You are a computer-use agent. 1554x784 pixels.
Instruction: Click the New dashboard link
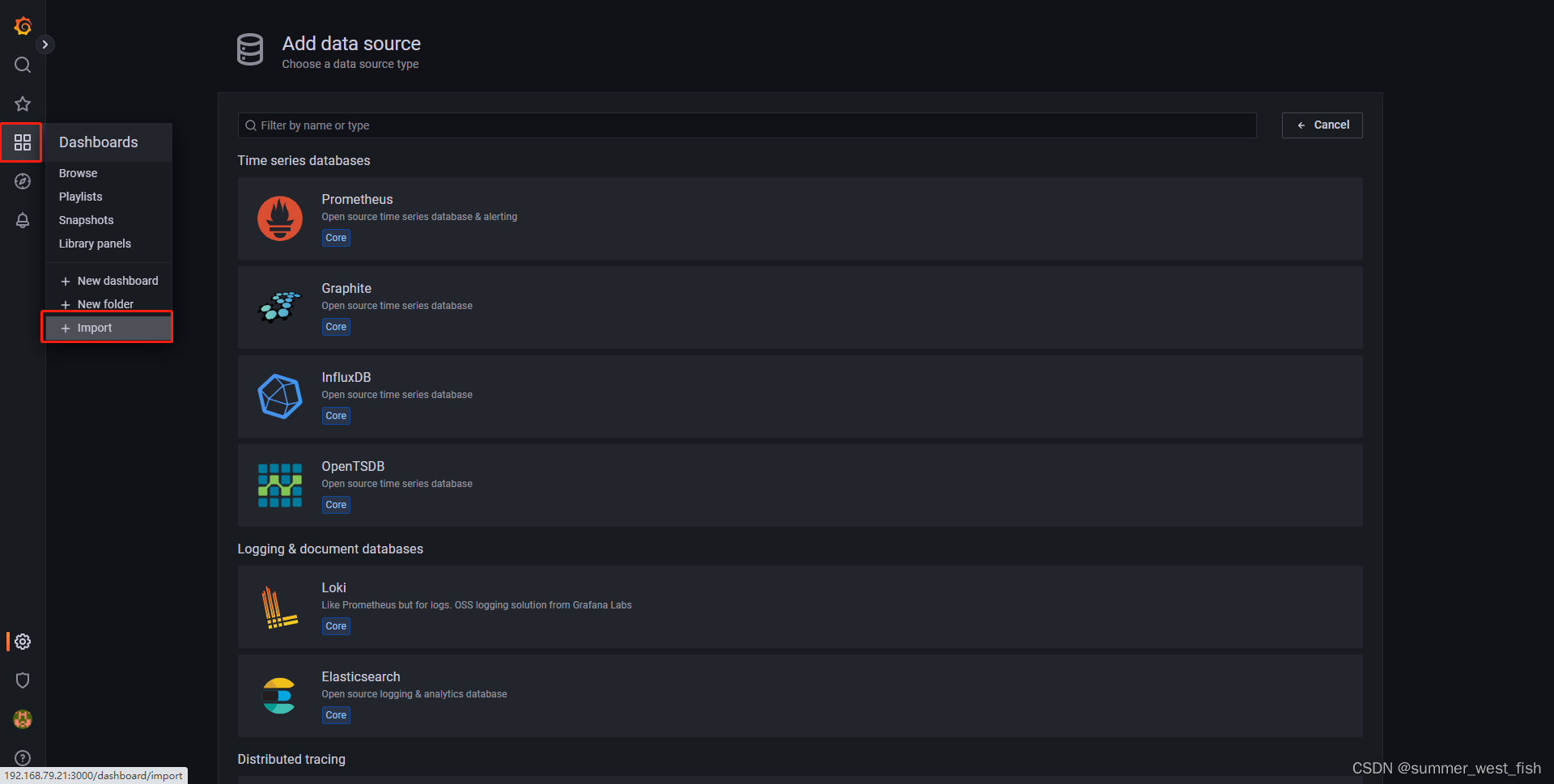[117, 281]
